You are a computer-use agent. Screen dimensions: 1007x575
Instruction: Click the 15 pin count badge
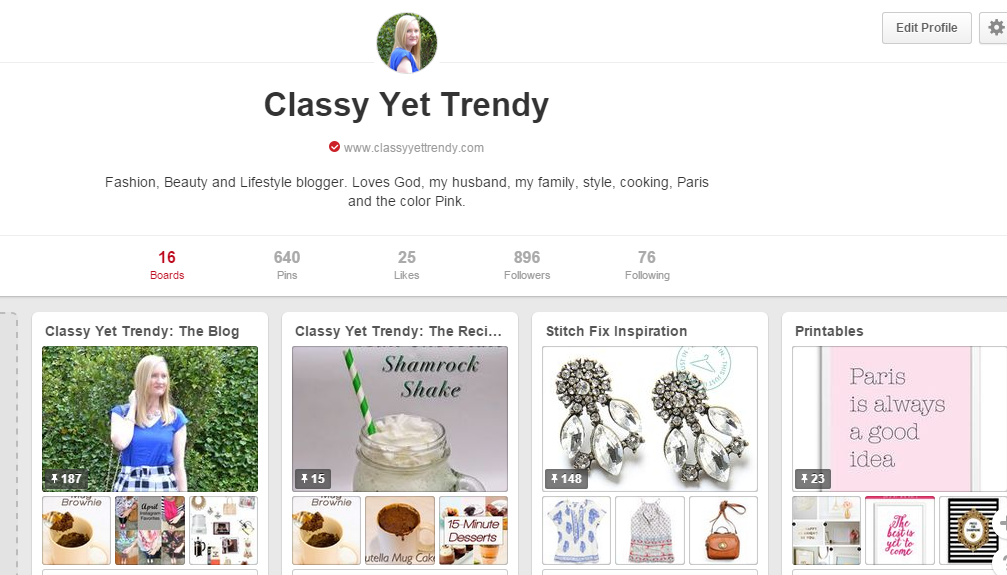(313, 479)
